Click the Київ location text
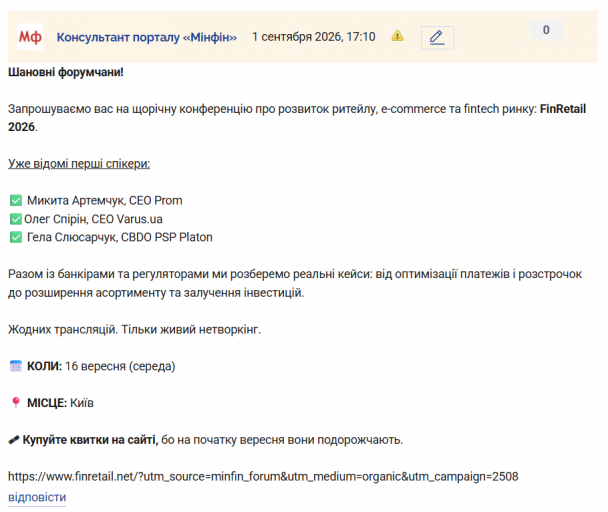The image size is (608, 512). pyautogui.click(x=82, y=403)
